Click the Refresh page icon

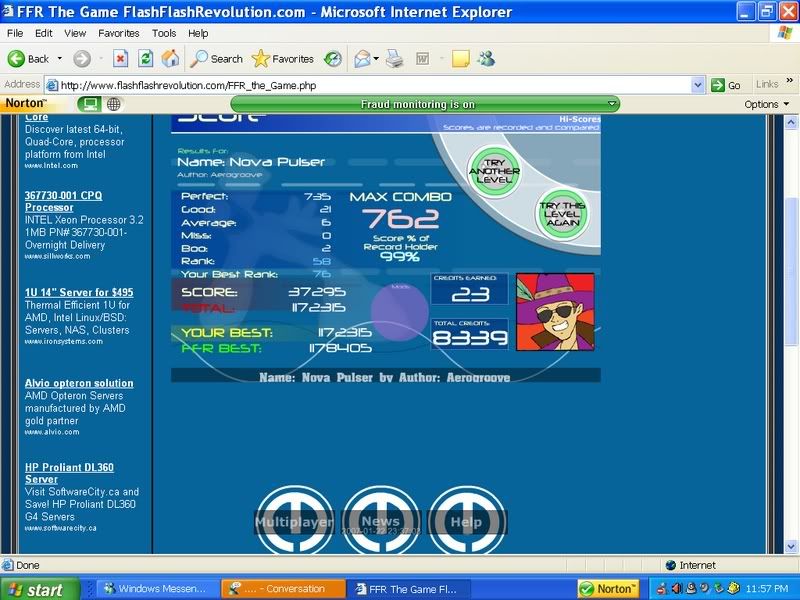pyautogui.click(x=145, y=59)
